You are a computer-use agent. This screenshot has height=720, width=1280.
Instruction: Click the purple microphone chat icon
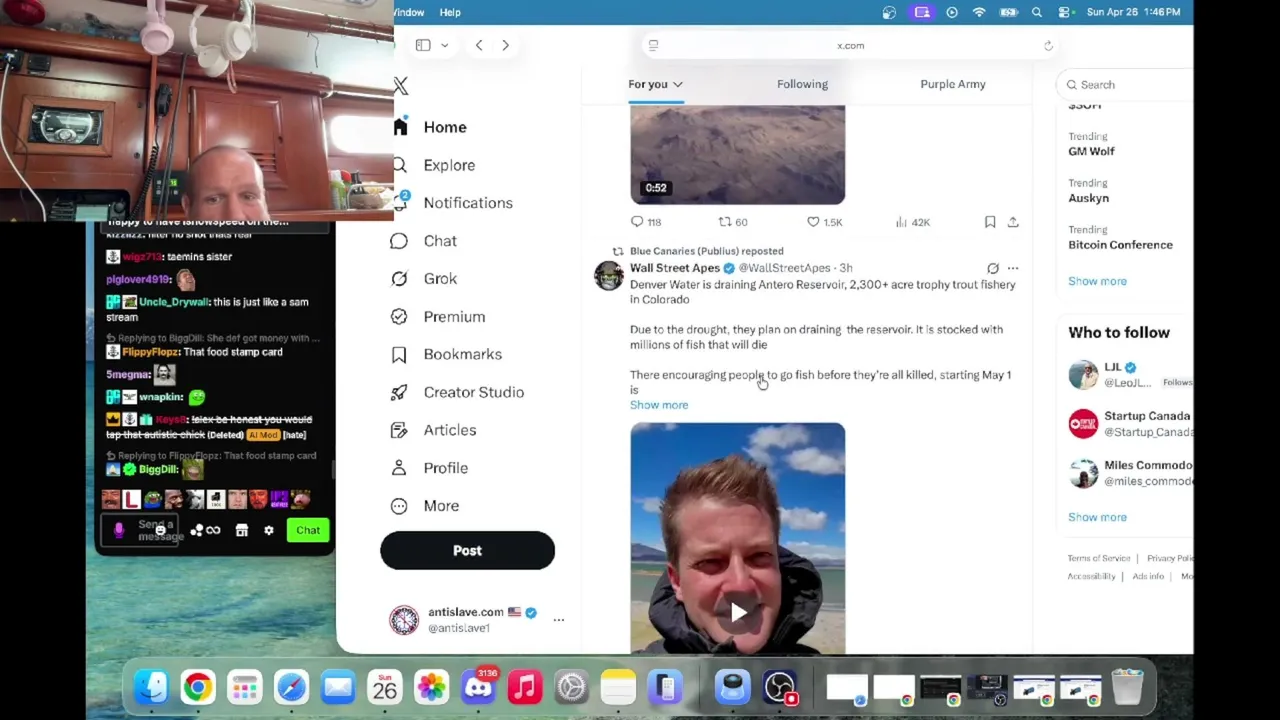coord(118,530)
